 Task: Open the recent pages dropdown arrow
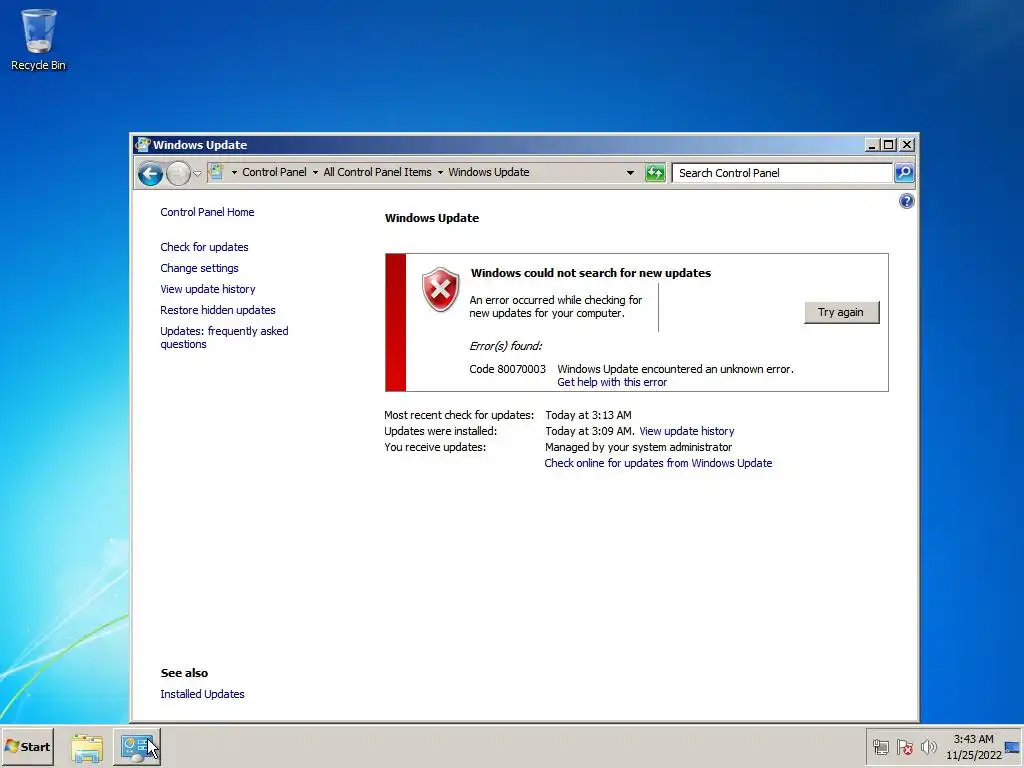click(197, 174)
